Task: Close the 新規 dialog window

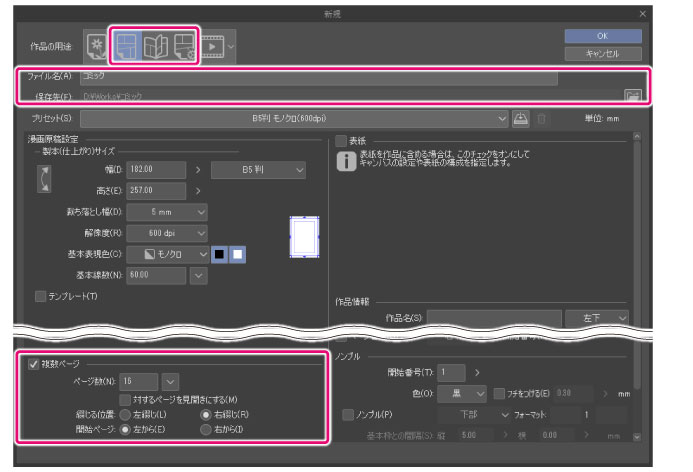Action: 643,14
